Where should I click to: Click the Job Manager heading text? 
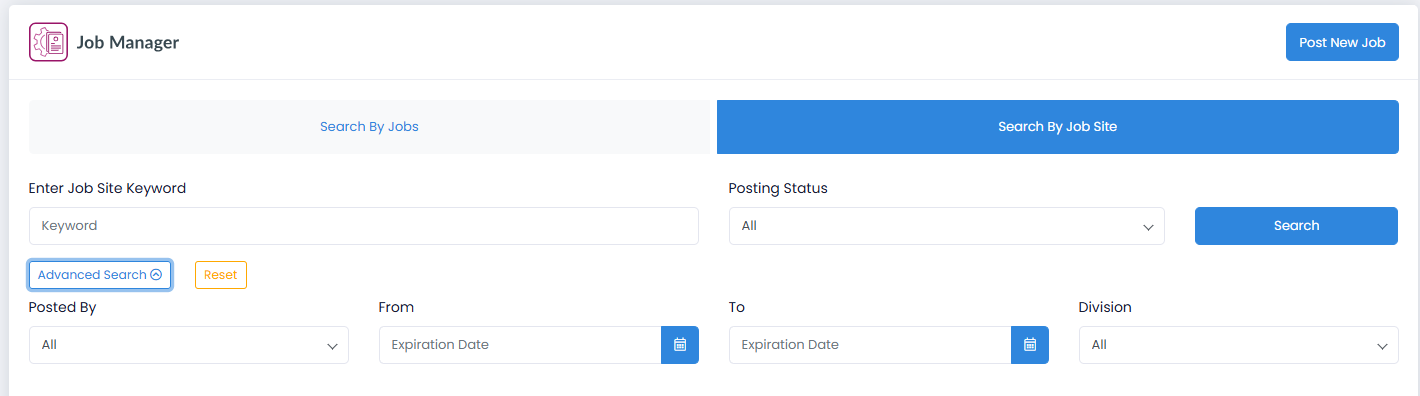[x=128, y=43]
